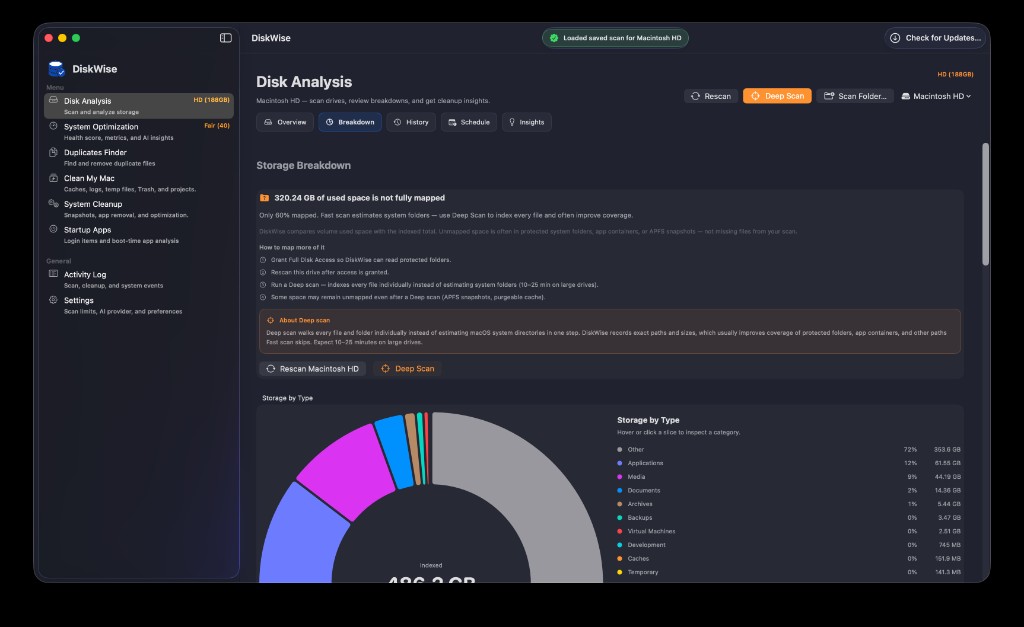1024x627 pixels.
Task: Select the Media legend row
Action: (x=788, y=477)
